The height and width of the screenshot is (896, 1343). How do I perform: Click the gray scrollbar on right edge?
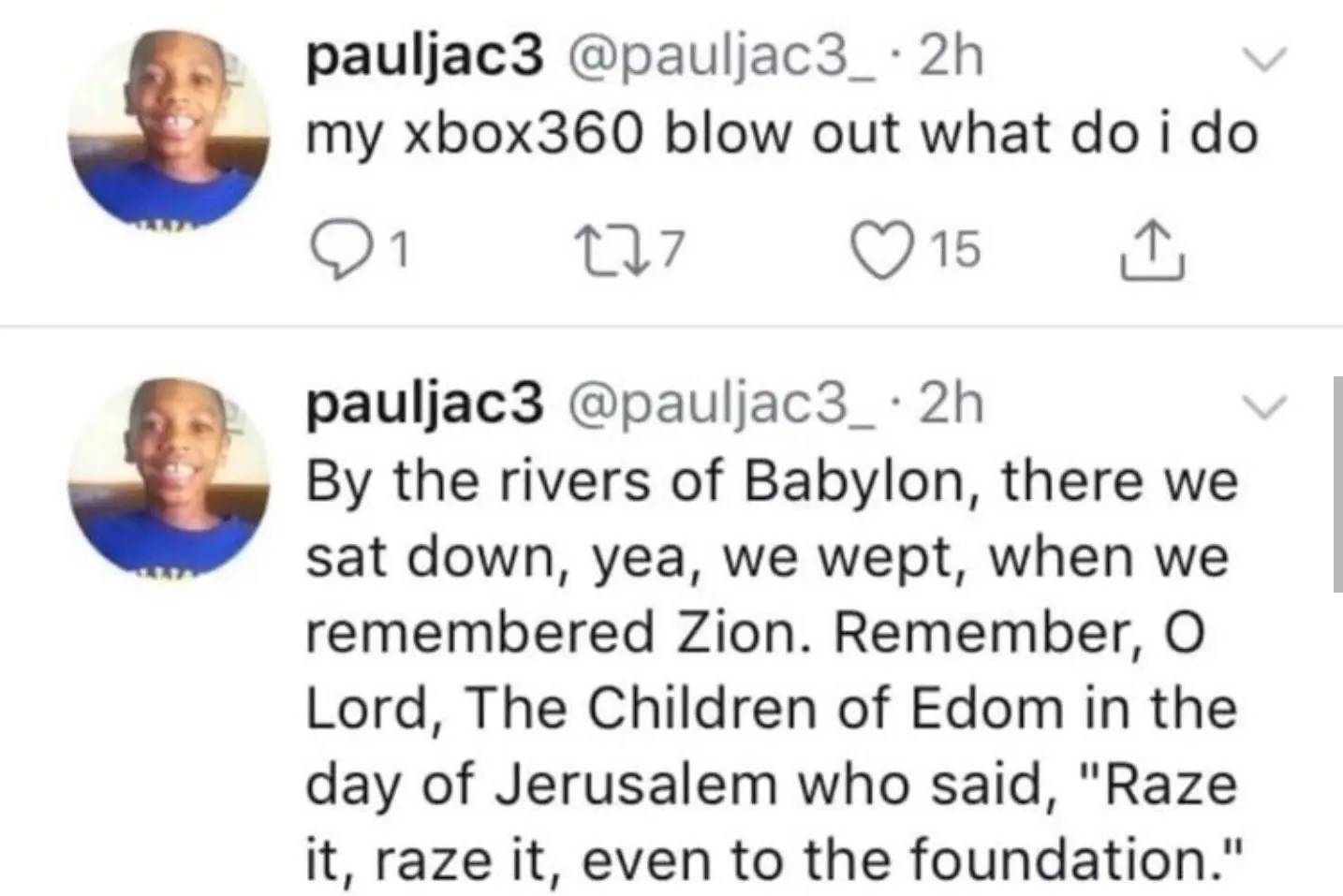click(1336, 483)
